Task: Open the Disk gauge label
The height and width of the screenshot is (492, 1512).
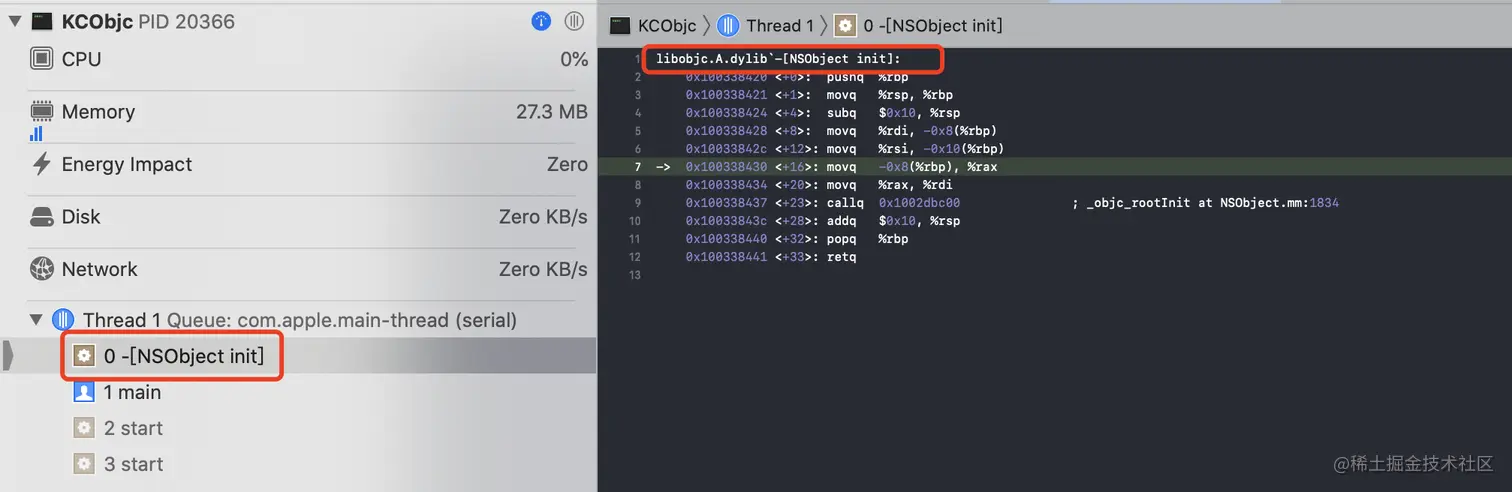Action: point(81,217)
